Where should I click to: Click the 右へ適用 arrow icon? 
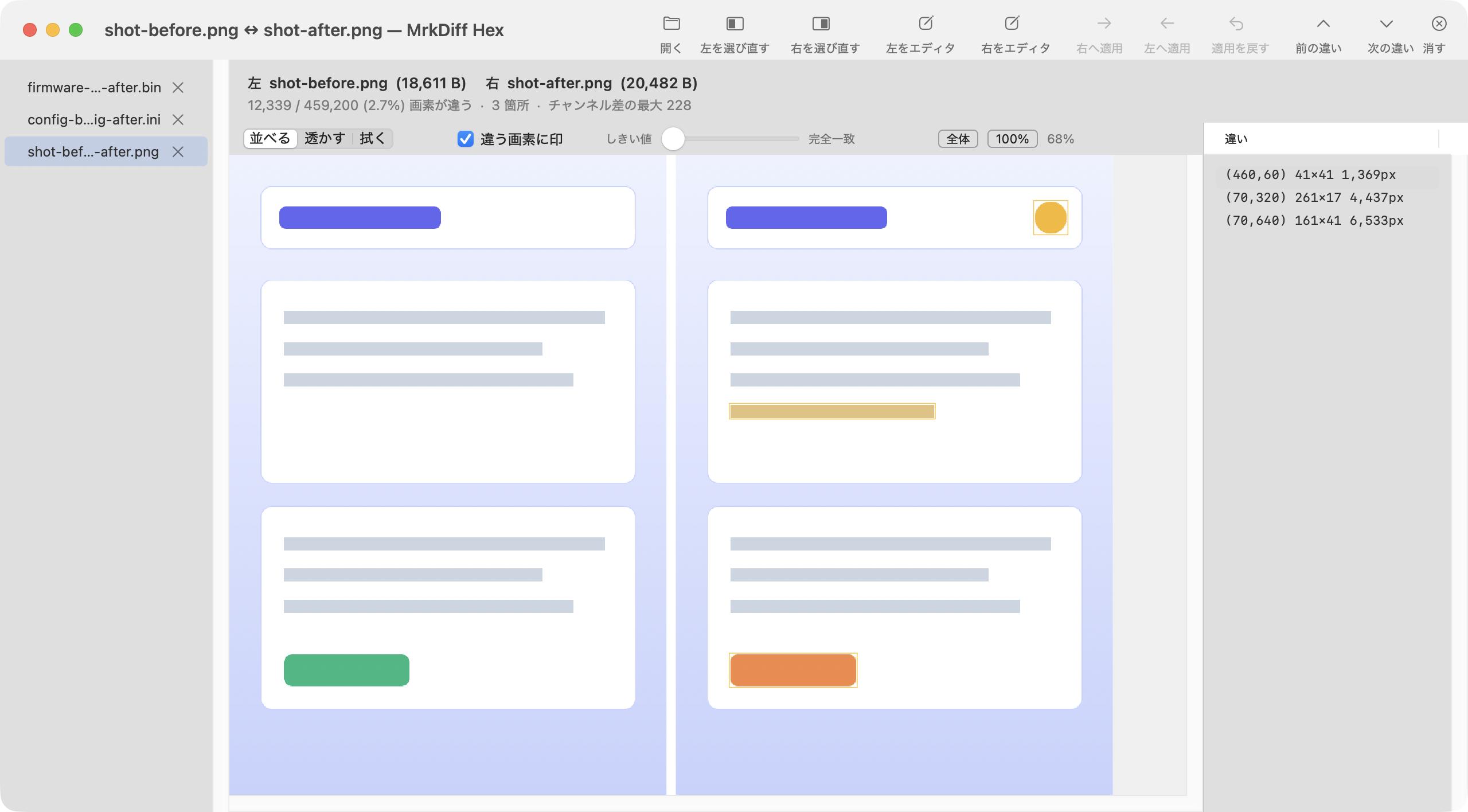1104,24
